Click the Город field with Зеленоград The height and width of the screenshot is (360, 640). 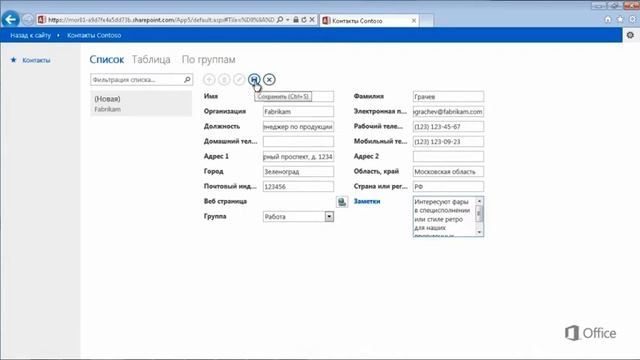point(298,171)
